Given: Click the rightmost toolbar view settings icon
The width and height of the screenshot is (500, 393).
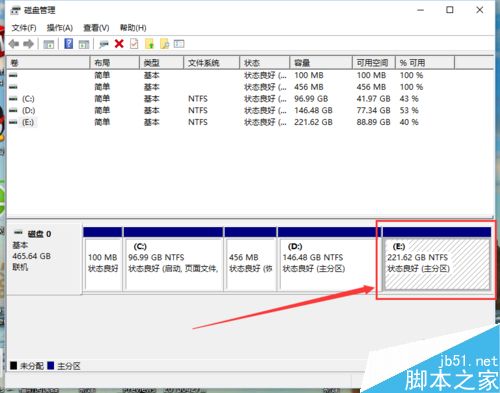Looking at the screenshot, I should 179,44.
